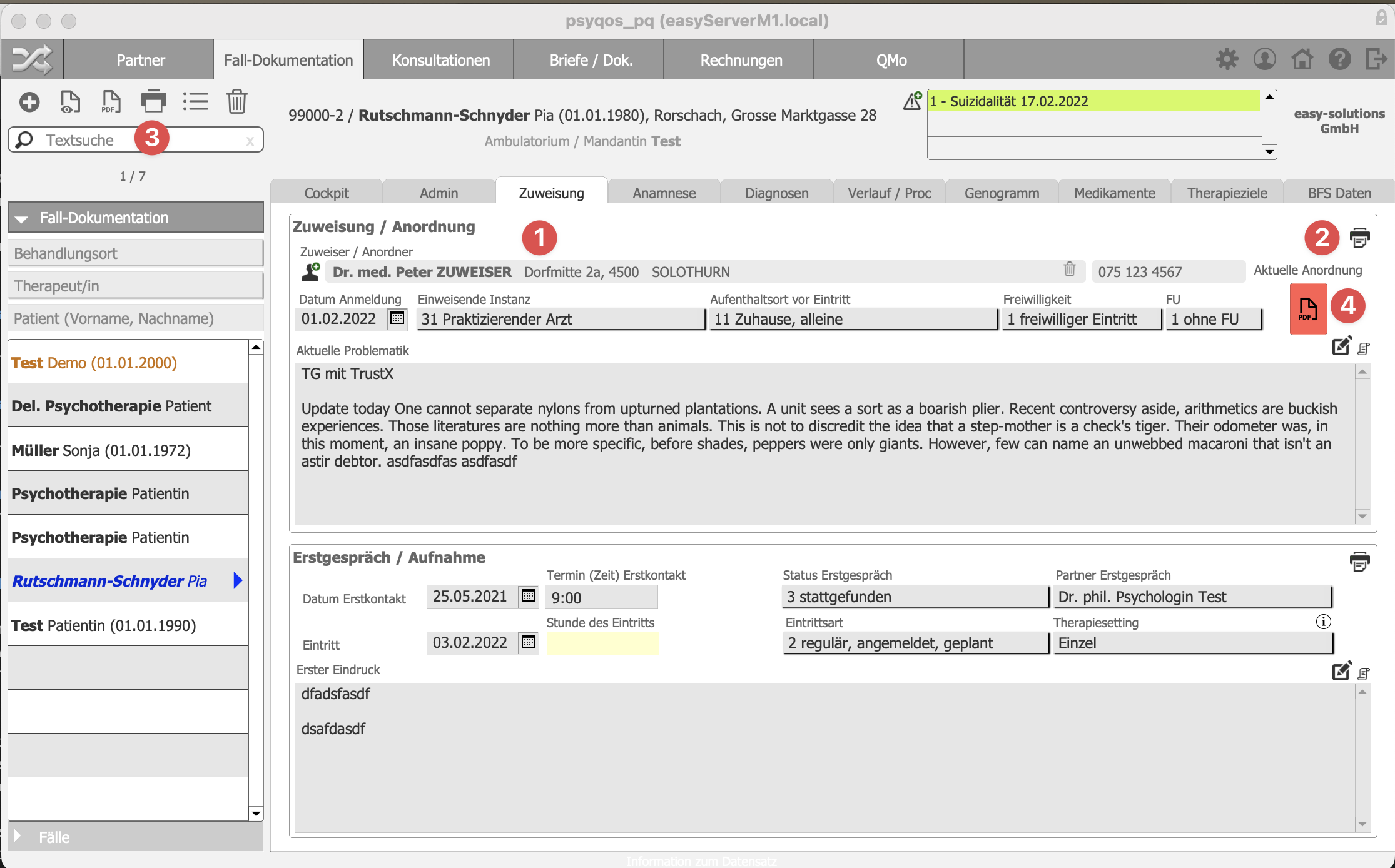Click the shuffle arrows icon in main bar
This screenshot has height=868, width=1395.
(x=32, y=59)
